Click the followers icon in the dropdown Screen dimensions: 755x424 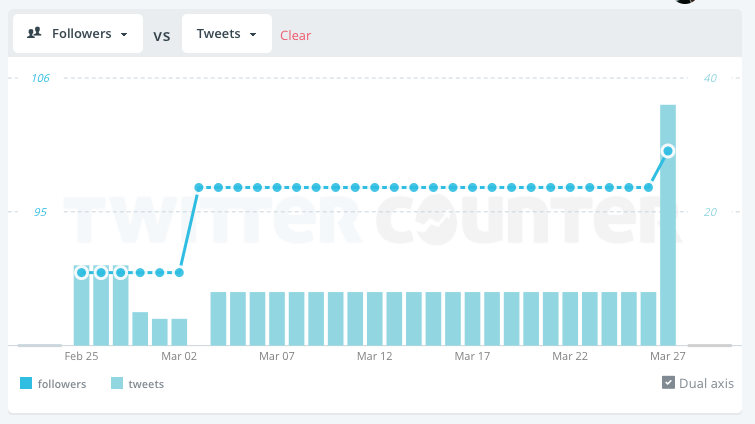(x=34, y=33)
